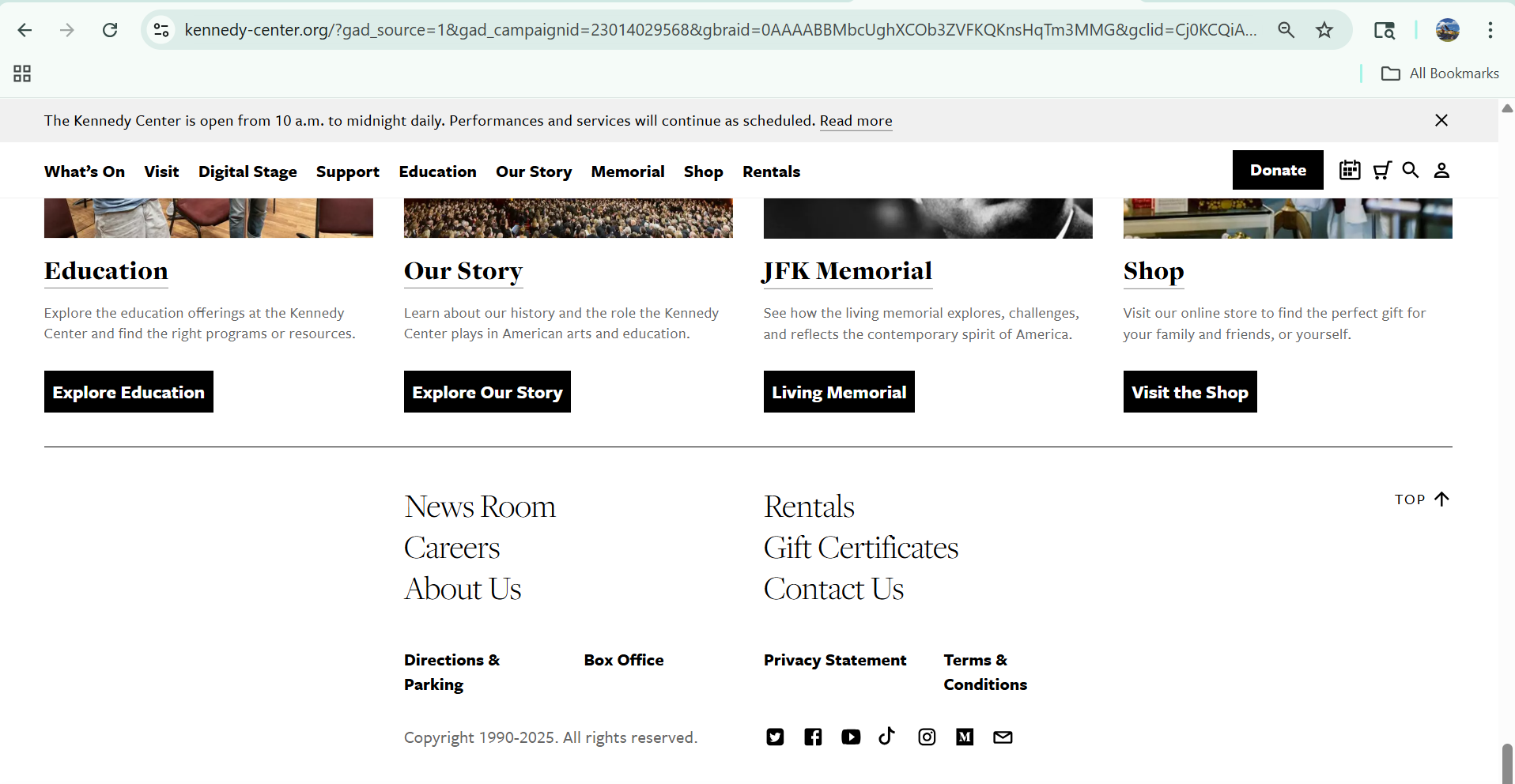Open the Kennedy Center Twitter page

click(x=775, y=737)
